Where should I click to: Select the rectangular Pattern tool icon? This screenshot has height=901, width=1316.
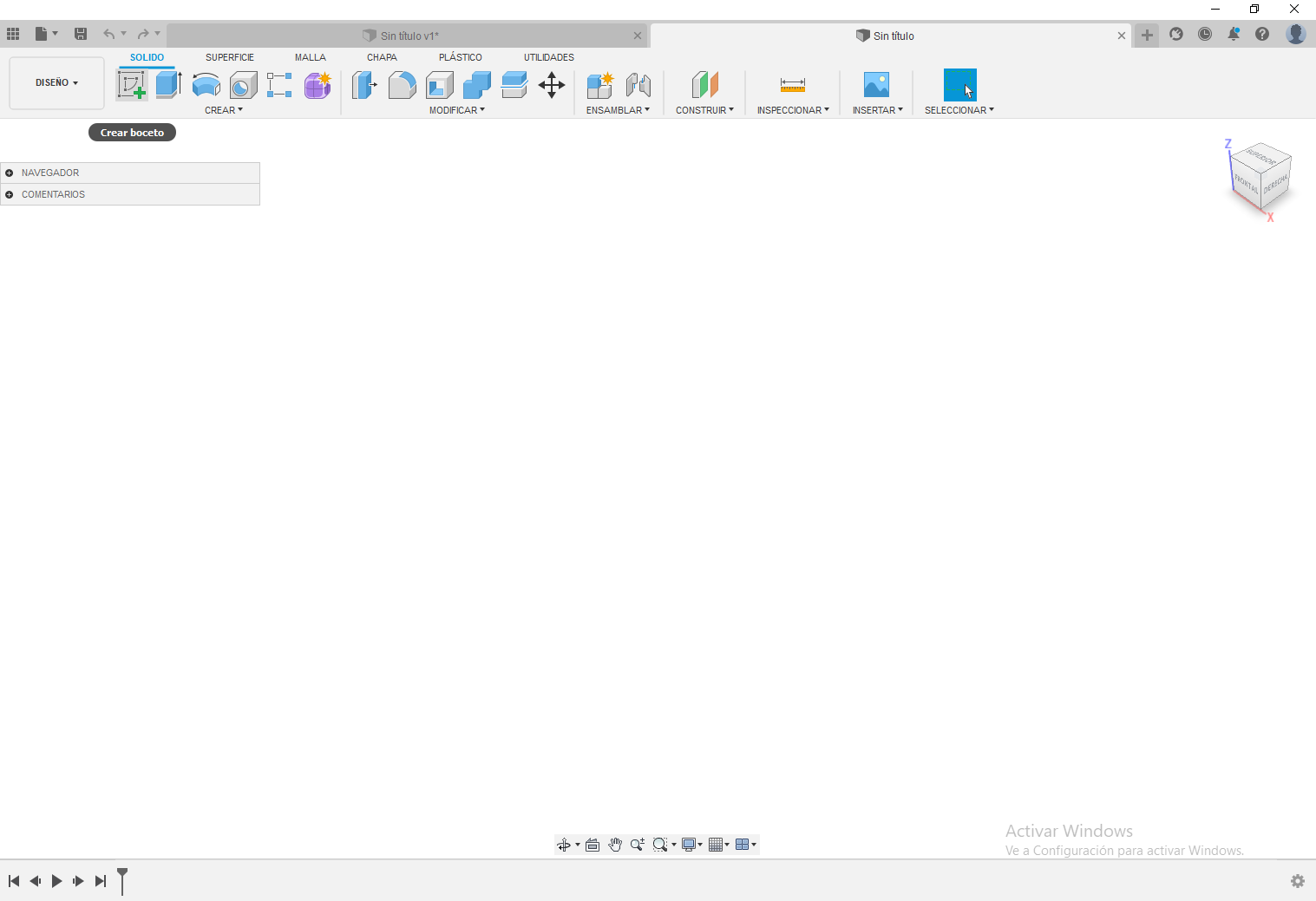point(279,85)
